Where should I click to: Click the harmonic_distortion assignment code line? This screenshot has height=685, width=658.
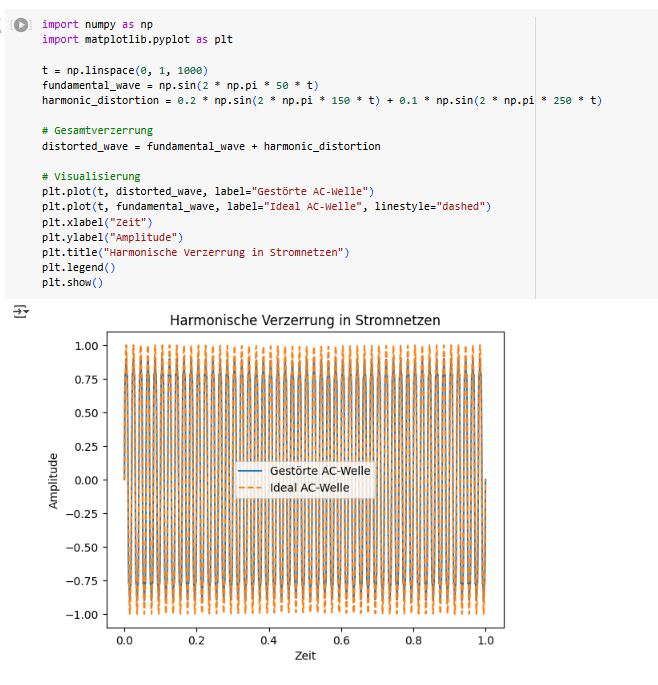click(320, 100)
